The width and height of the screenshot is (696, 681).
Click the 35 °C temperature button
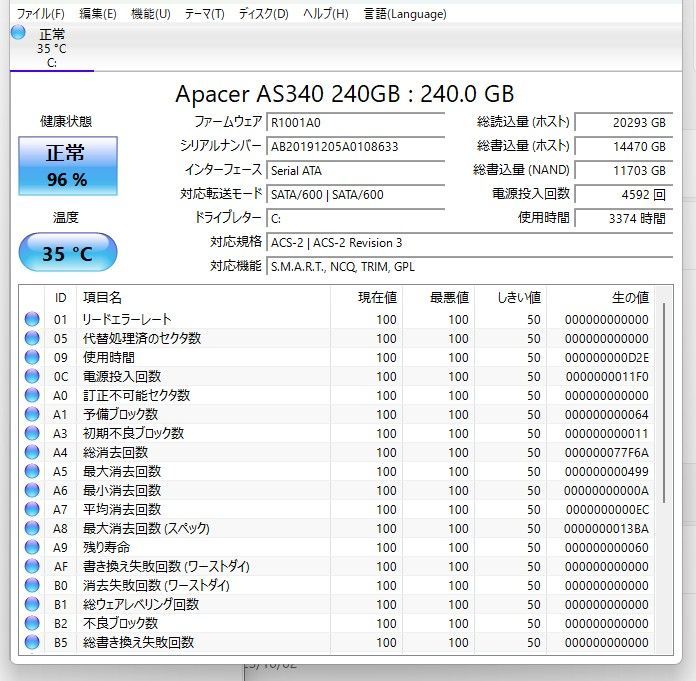tap(68, 253)
